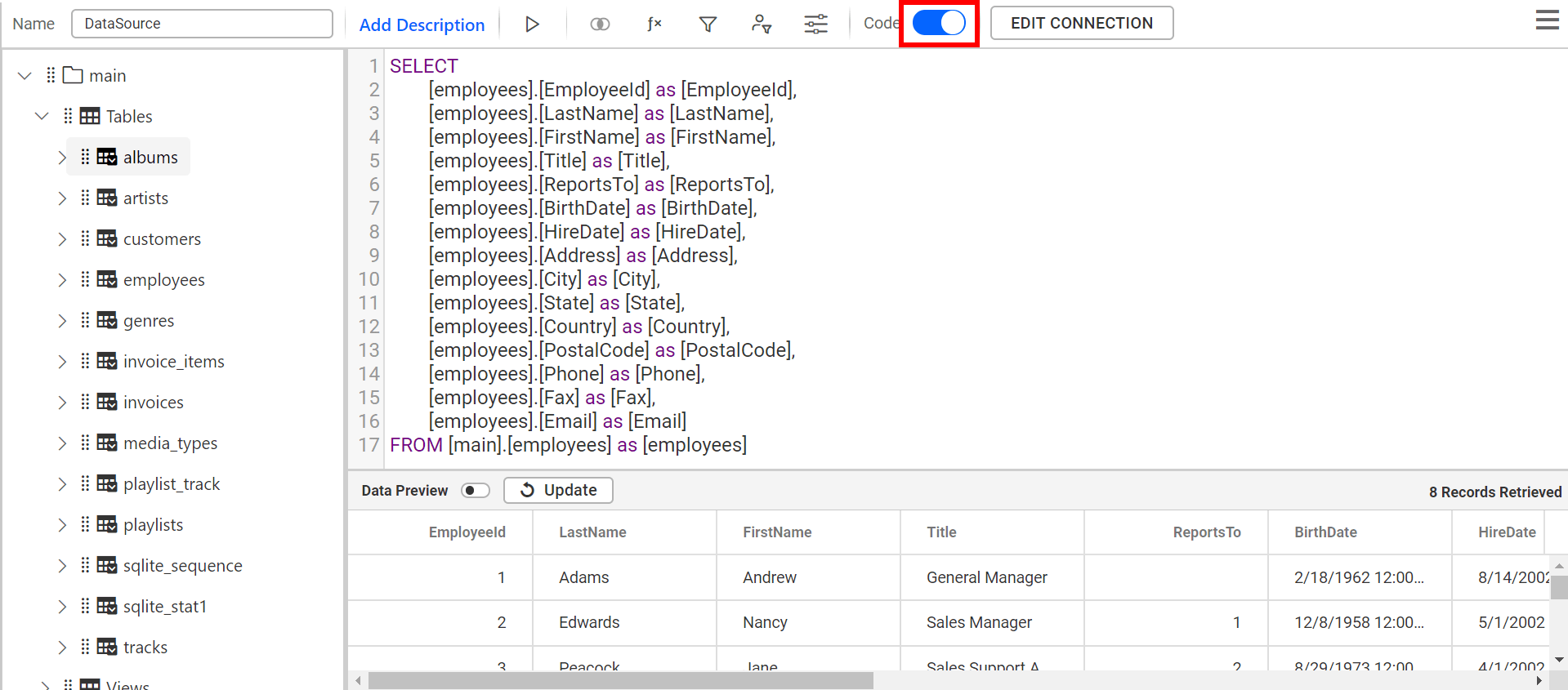Viewport: 1568px width, 690px height.
Task: Click the scroll right arrow of data grid
Action: tap(1539, 680)
